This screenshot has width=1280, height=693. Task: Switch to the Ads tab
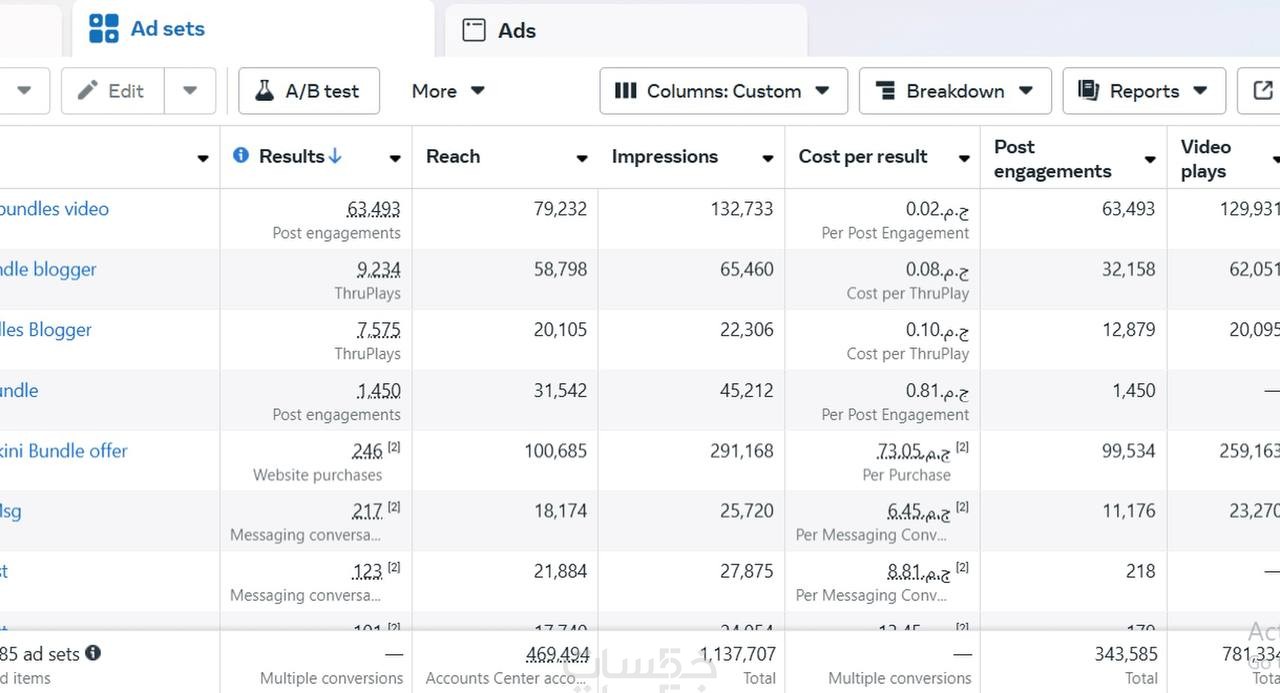click(516, 30)
